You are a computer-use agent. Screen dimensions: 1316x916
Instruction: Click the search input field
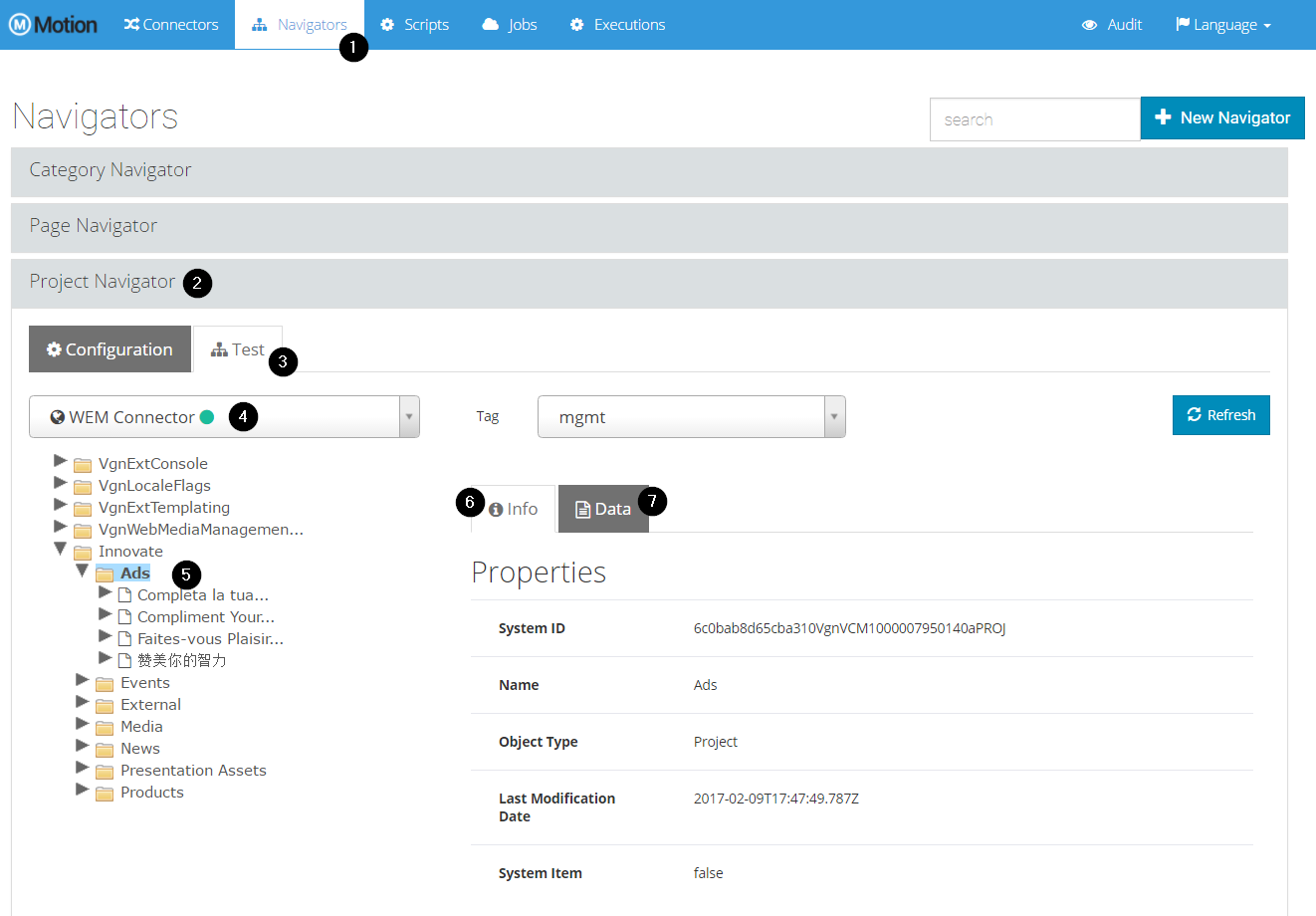[x=1035, y=119]
